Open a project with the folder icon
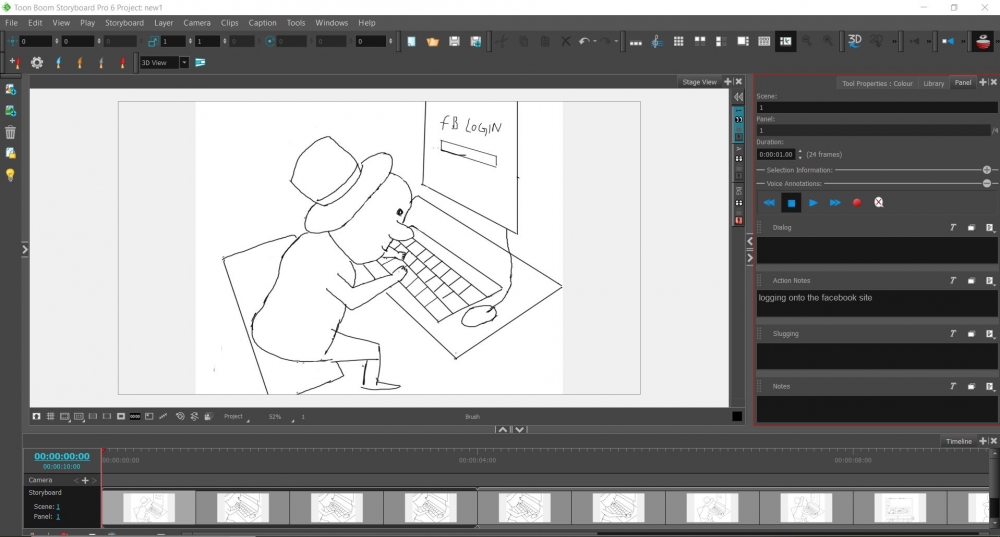Viewport: 1000px width, 537px height. (432, 41)
